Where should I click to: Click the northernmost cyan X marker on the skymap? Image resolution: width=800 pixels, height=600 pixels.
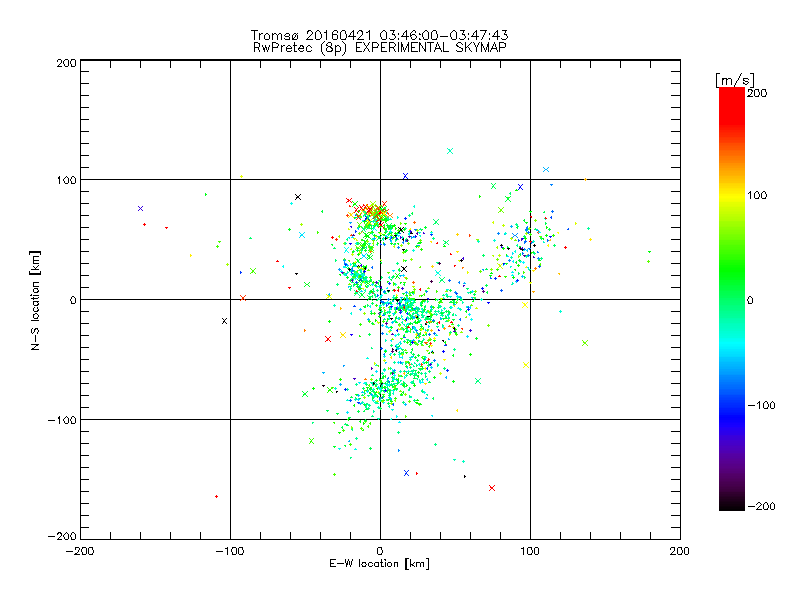pos(450,151)
